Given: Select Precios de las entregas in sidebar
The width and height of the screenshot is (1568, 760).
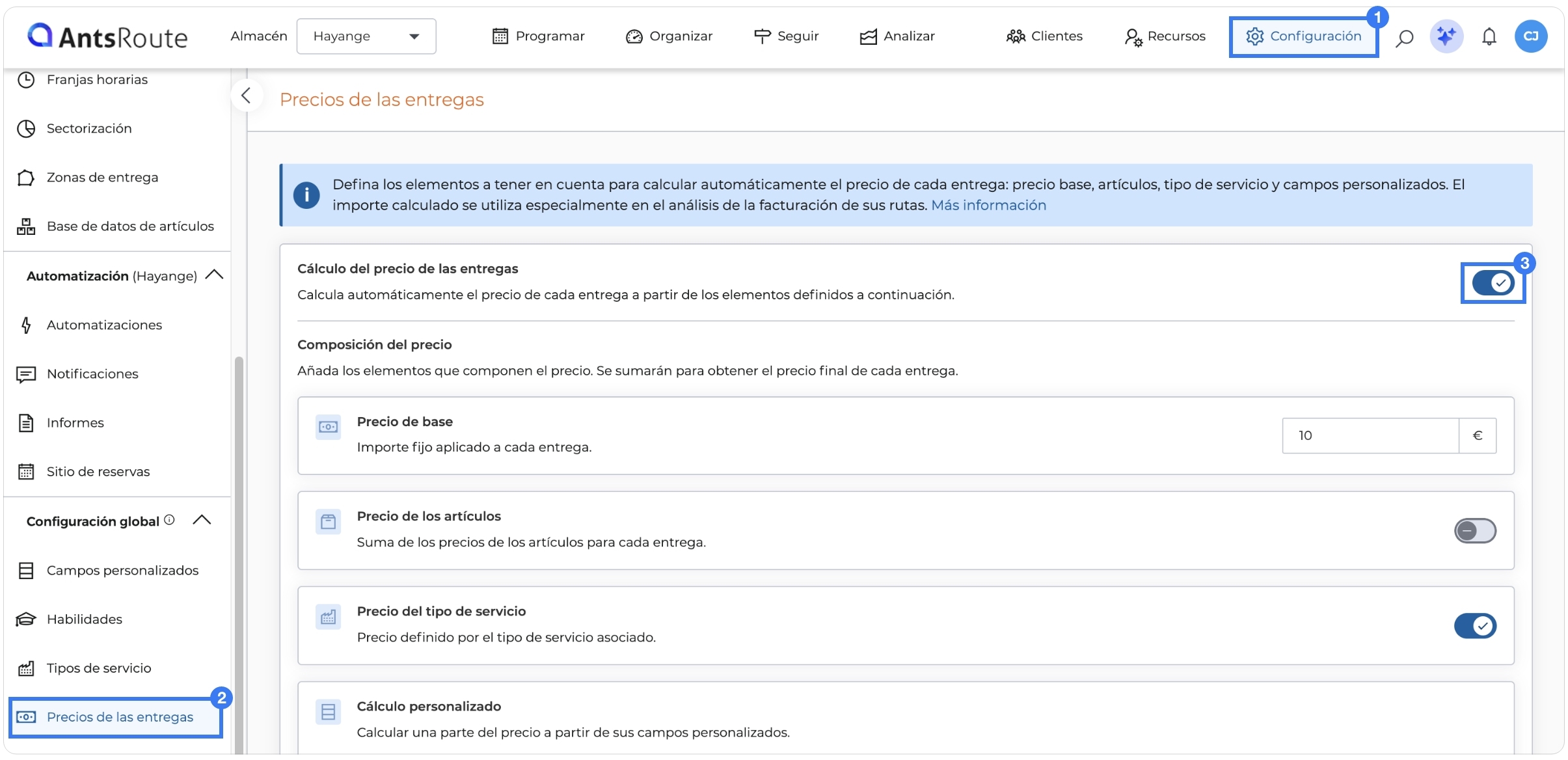Looking at the screenshot, I should pos(116,717).
